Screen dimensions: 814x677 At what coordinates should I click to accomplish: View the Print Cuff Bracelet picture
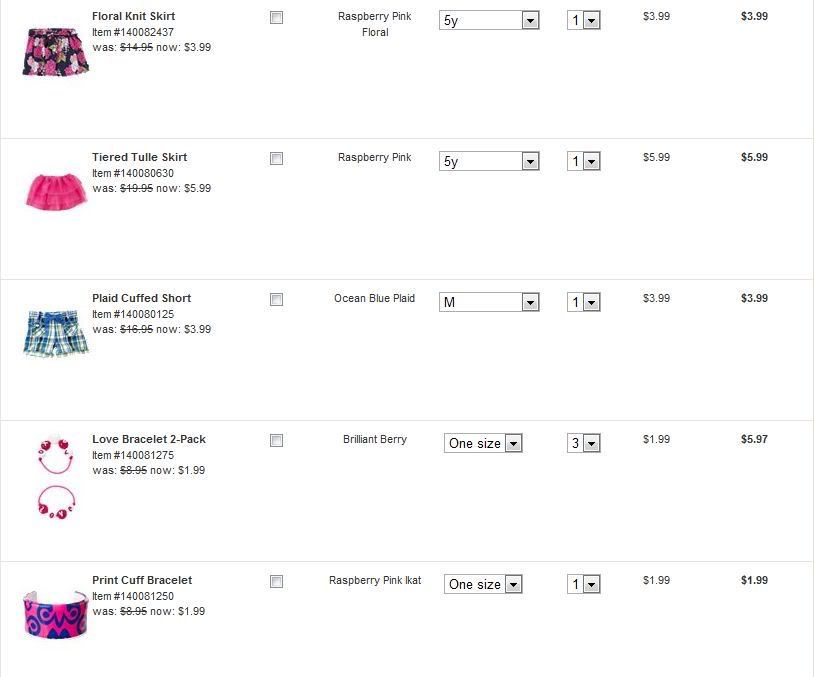[56, 613]
